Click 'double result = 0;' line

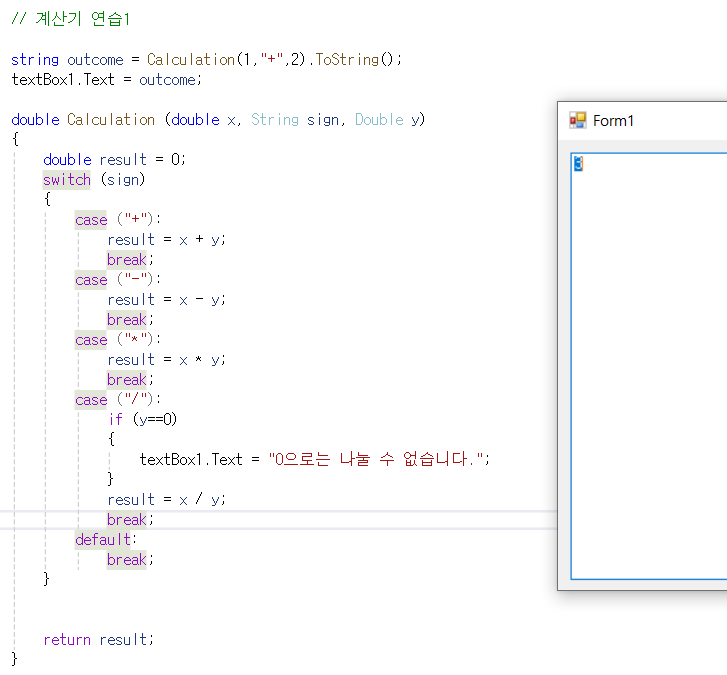114,159
